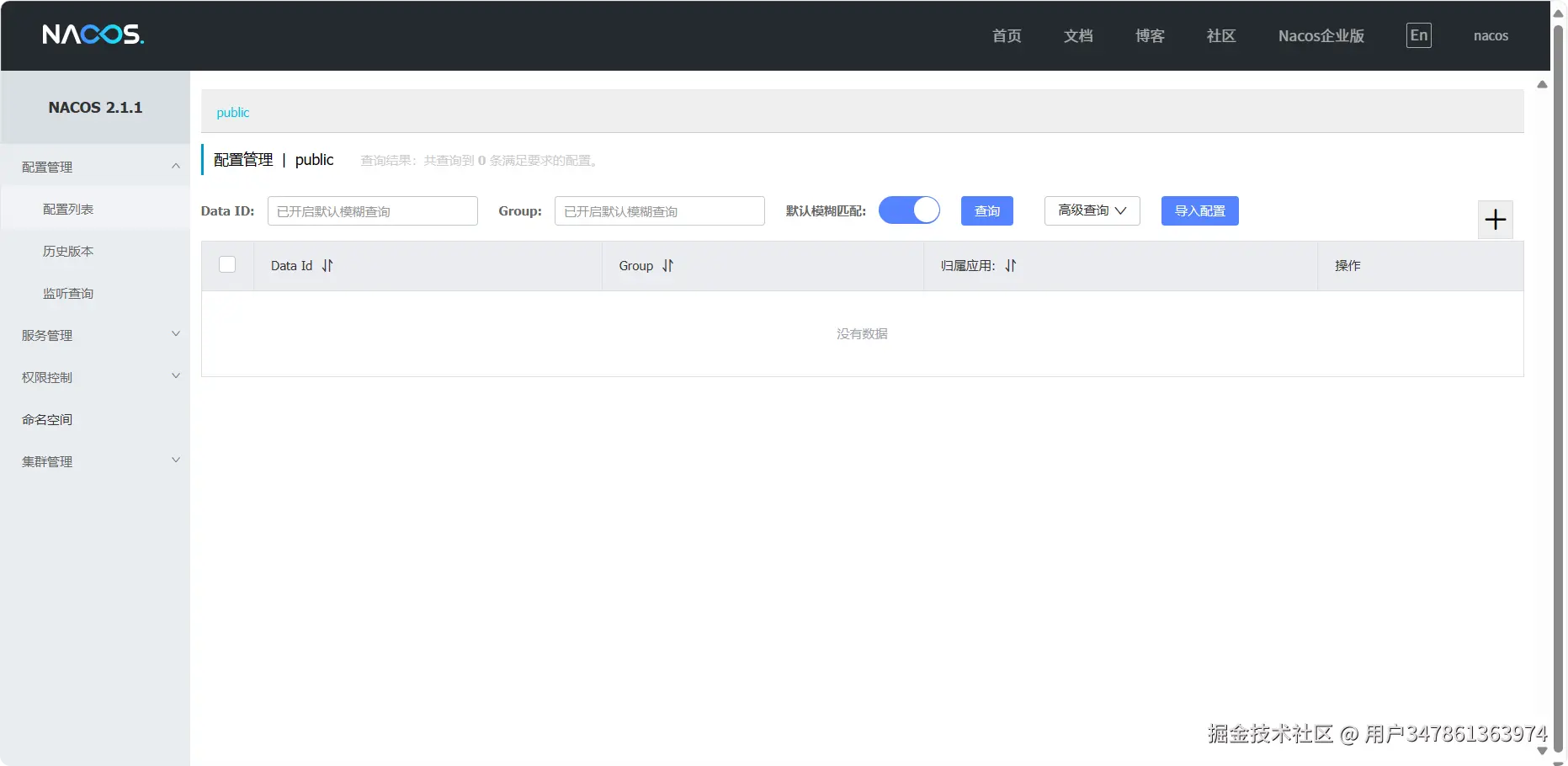
Task: Open 博客 in top navigation
Action: 1150,35
